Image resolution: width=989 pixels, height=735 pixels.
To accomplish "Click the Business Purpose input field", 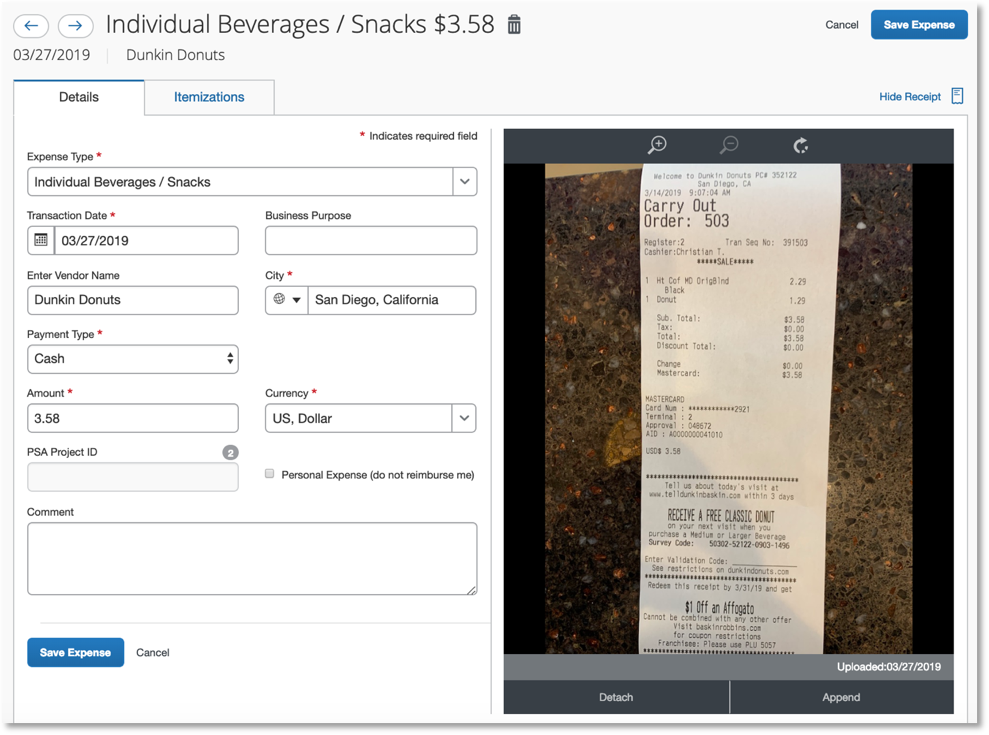I will point(371,240).
